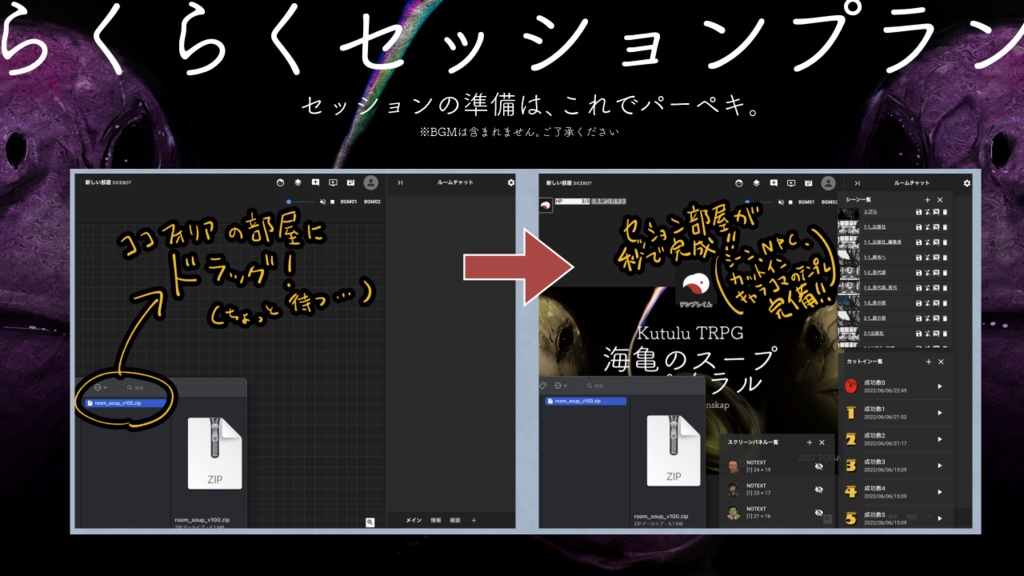Collapse the left room's chat sidebar chevron

(x=401, y=183)
